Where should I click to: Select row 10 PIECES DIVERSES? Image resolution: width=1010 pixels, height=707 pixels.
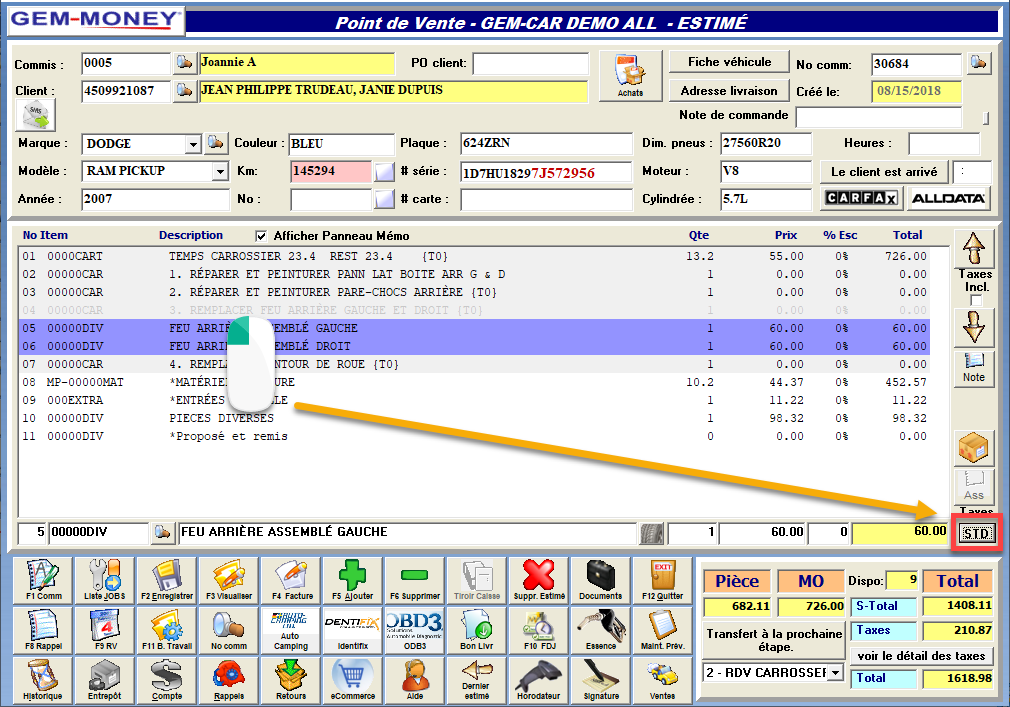point(475,419)
